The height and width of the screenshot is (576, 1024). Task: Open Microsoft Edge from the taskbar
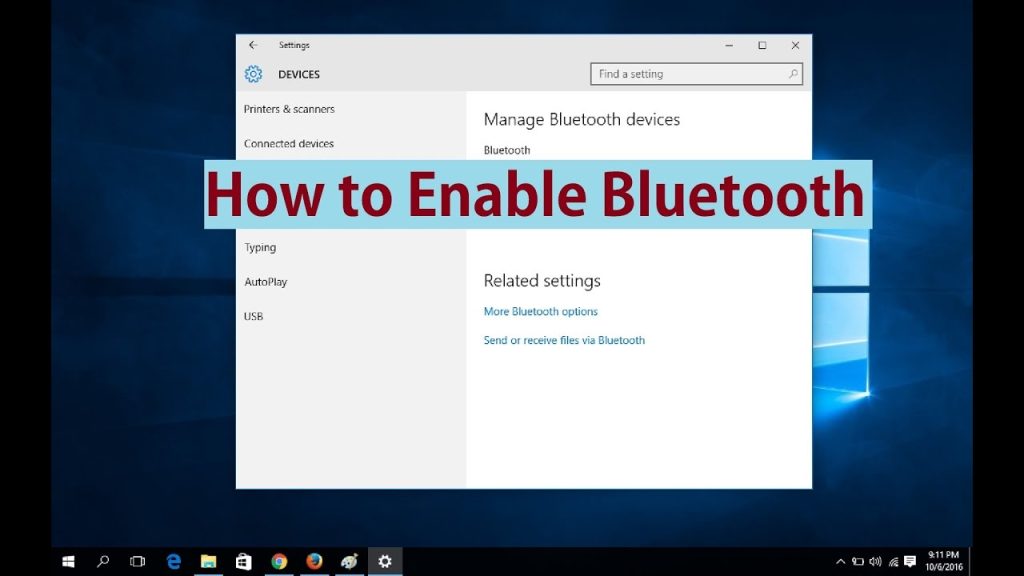(x=172, y=561)
